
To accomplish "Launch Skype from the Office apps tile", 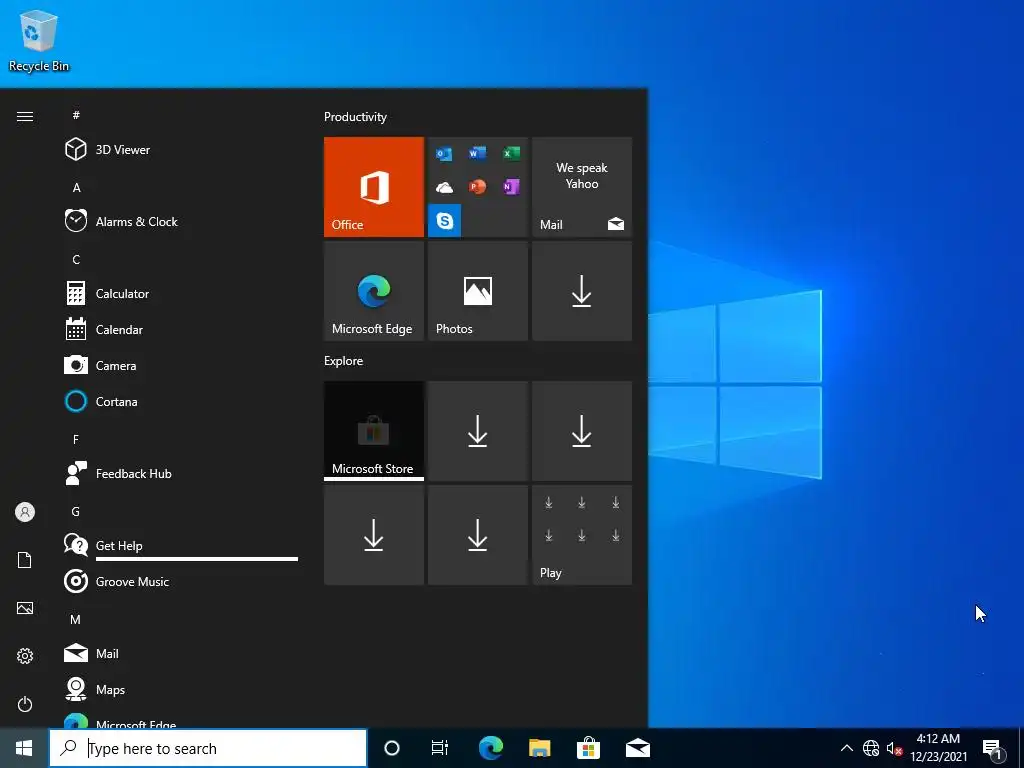I will click(445, 220).
